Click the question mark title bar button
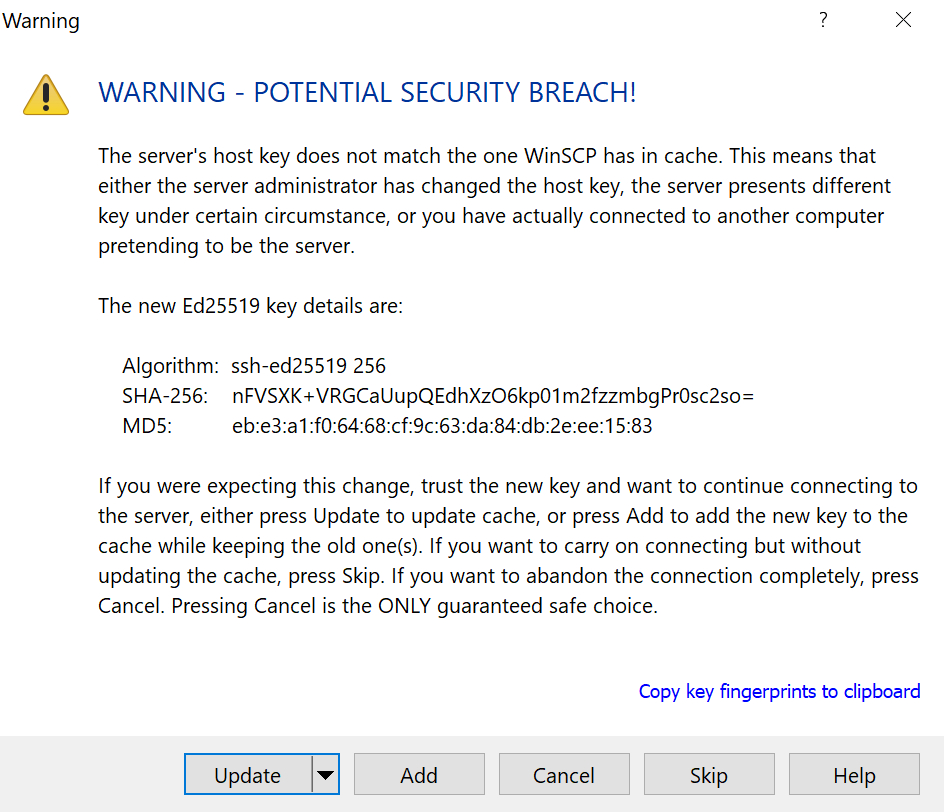The height and width of the screenshot is (812, 944). (823, 20)
